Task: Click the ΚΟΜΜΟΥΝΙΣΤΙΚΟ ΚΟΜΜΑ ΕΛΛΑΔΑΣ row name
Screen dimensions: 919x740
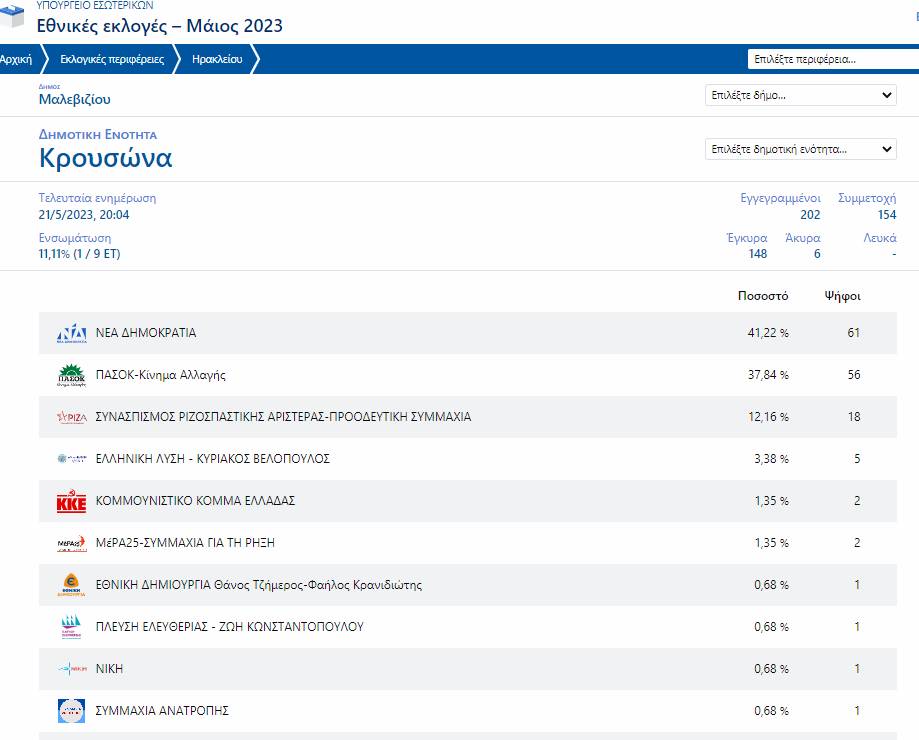Action: tap(195, 501)
